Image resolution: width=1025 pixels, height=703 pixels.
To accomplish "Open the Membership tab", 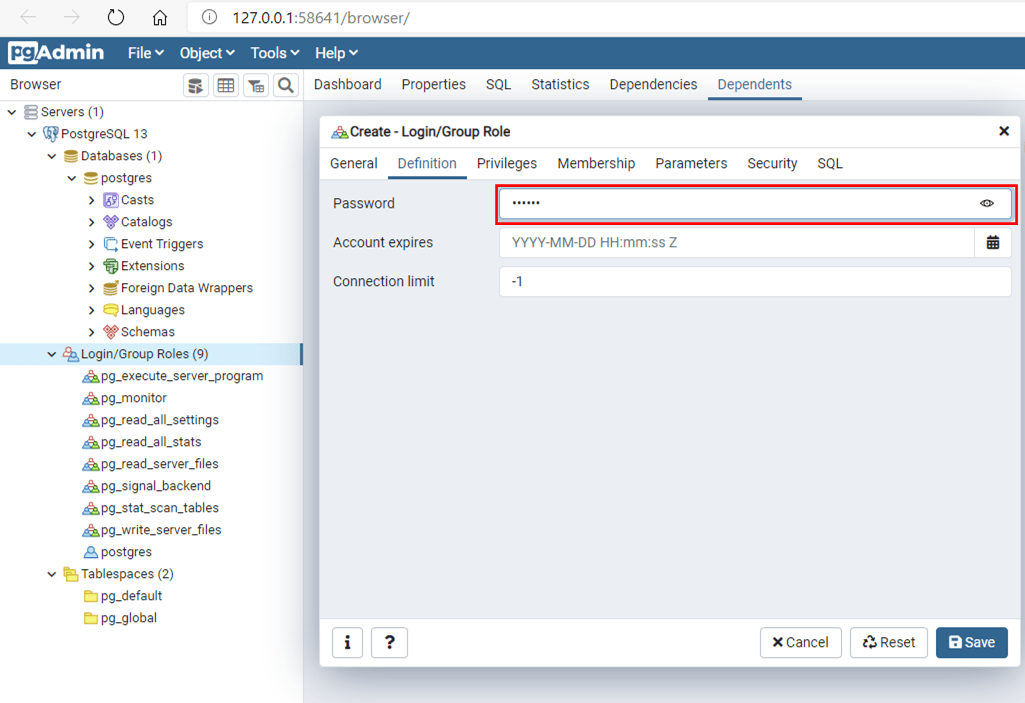I will tap(596, 164).
